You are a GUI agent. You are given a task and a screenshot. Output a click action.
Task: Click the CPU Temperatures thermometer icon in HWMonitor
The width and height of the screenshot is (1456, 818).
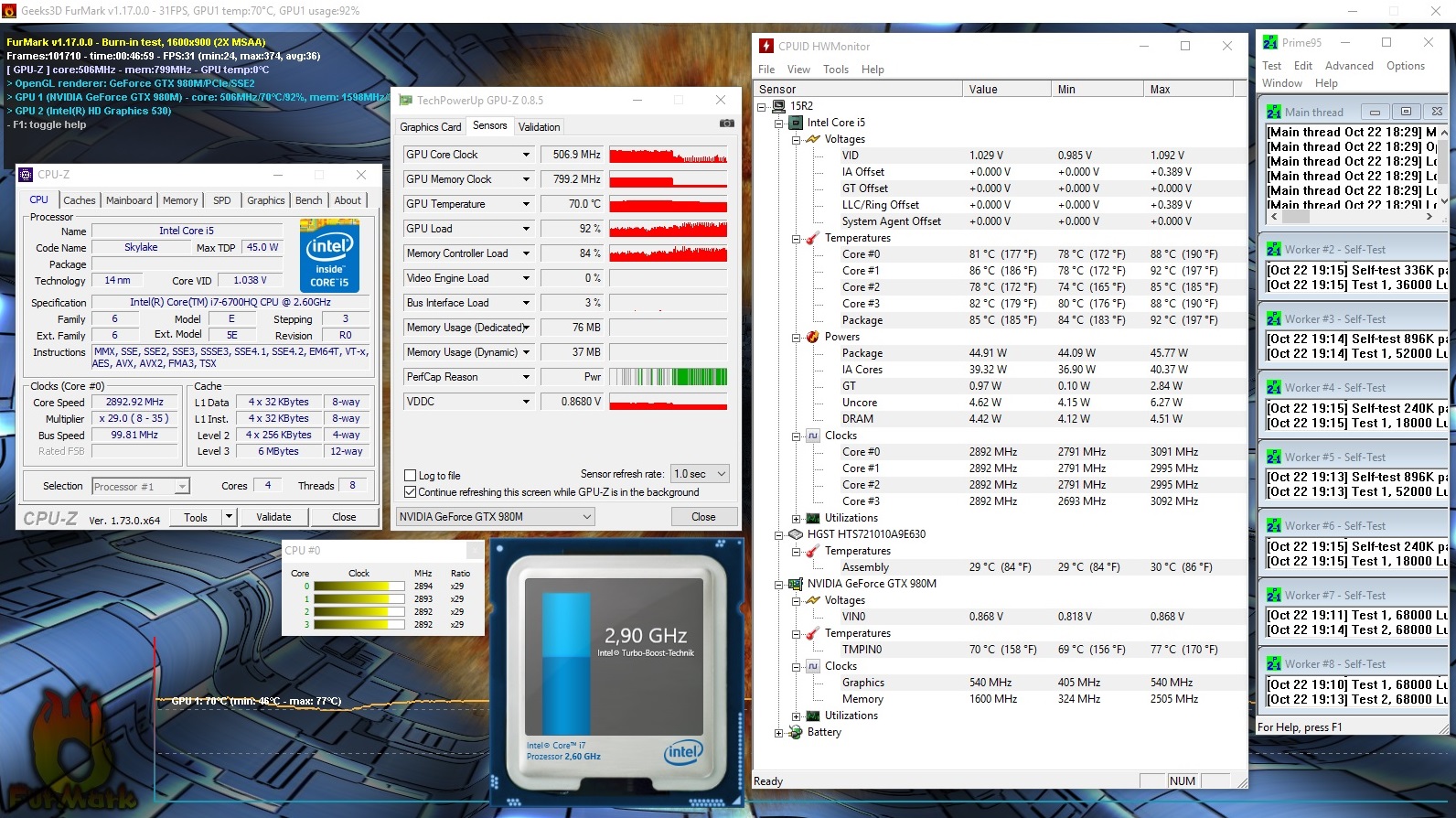point(812,238)
